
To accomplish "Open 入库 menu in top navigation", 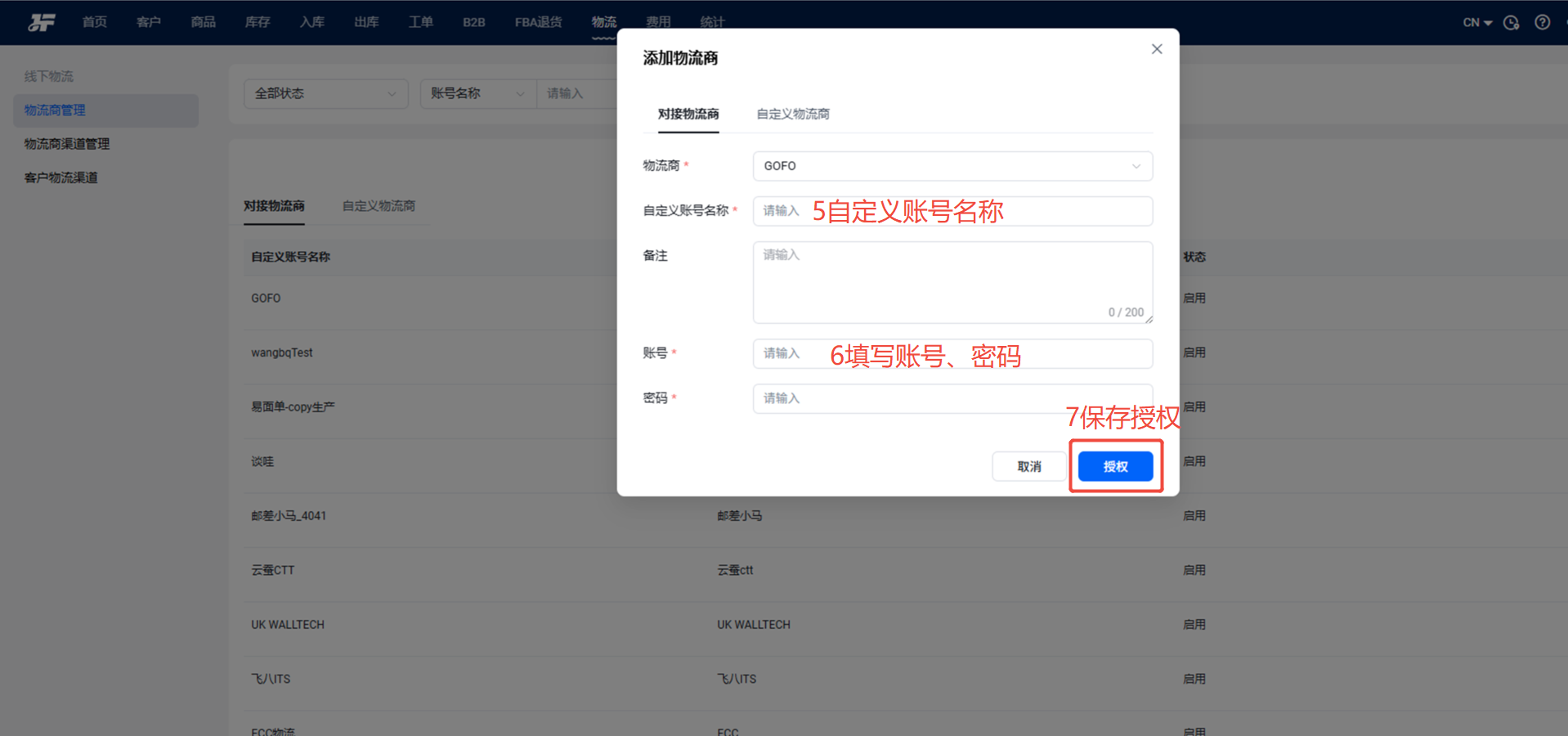I will (x=312, y=22).
